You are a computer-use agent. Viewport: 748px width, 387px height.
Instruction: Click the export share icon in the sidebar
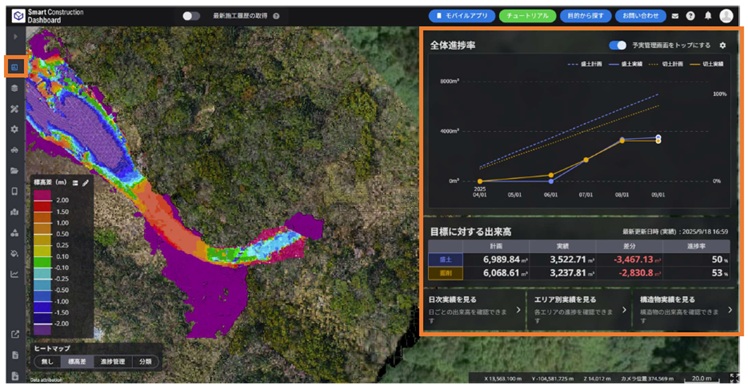point(15,335)
